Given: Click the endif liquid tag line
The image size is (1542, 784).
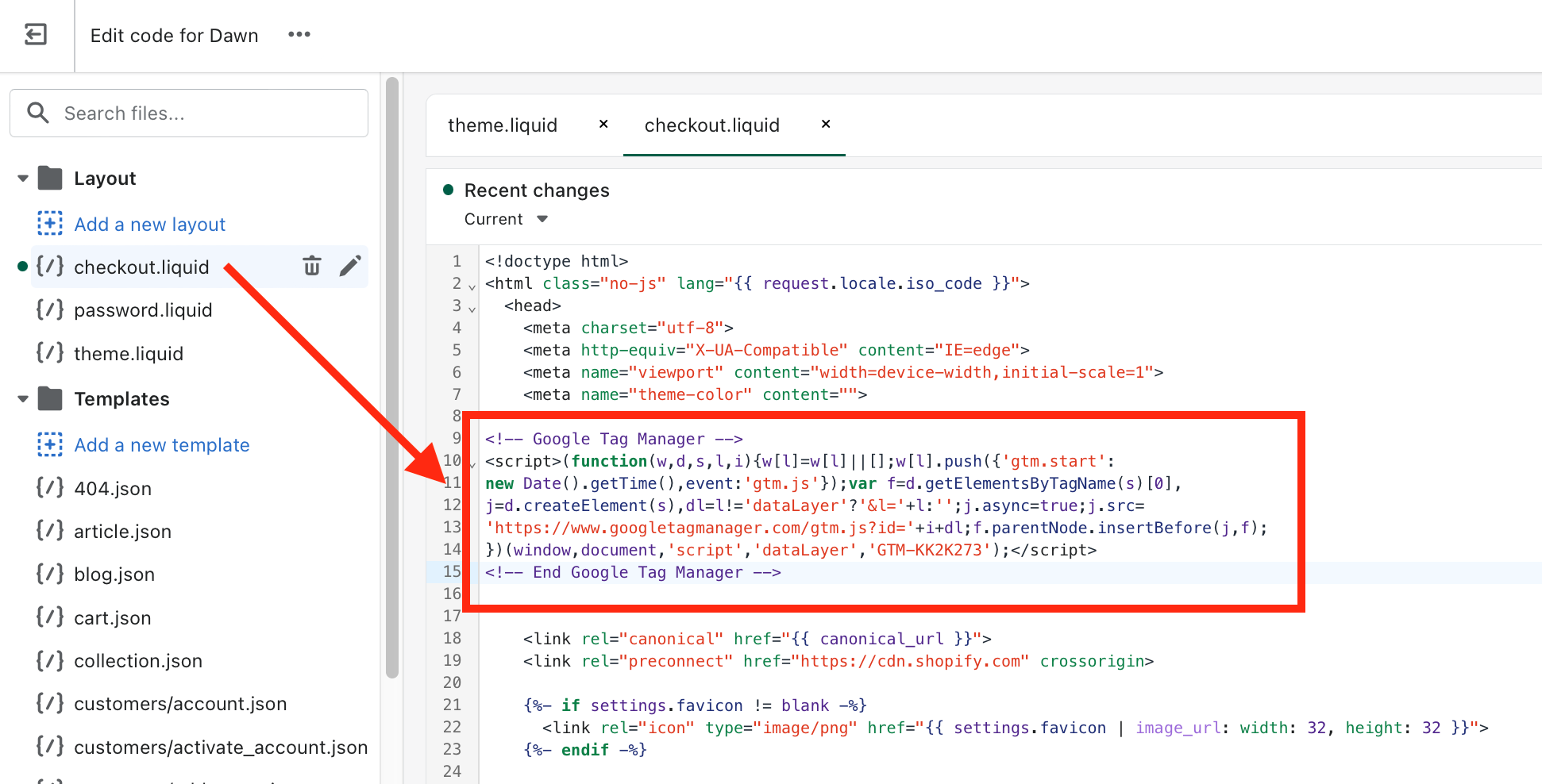Looking at the screenshot, I should click(x=585, y=750).
